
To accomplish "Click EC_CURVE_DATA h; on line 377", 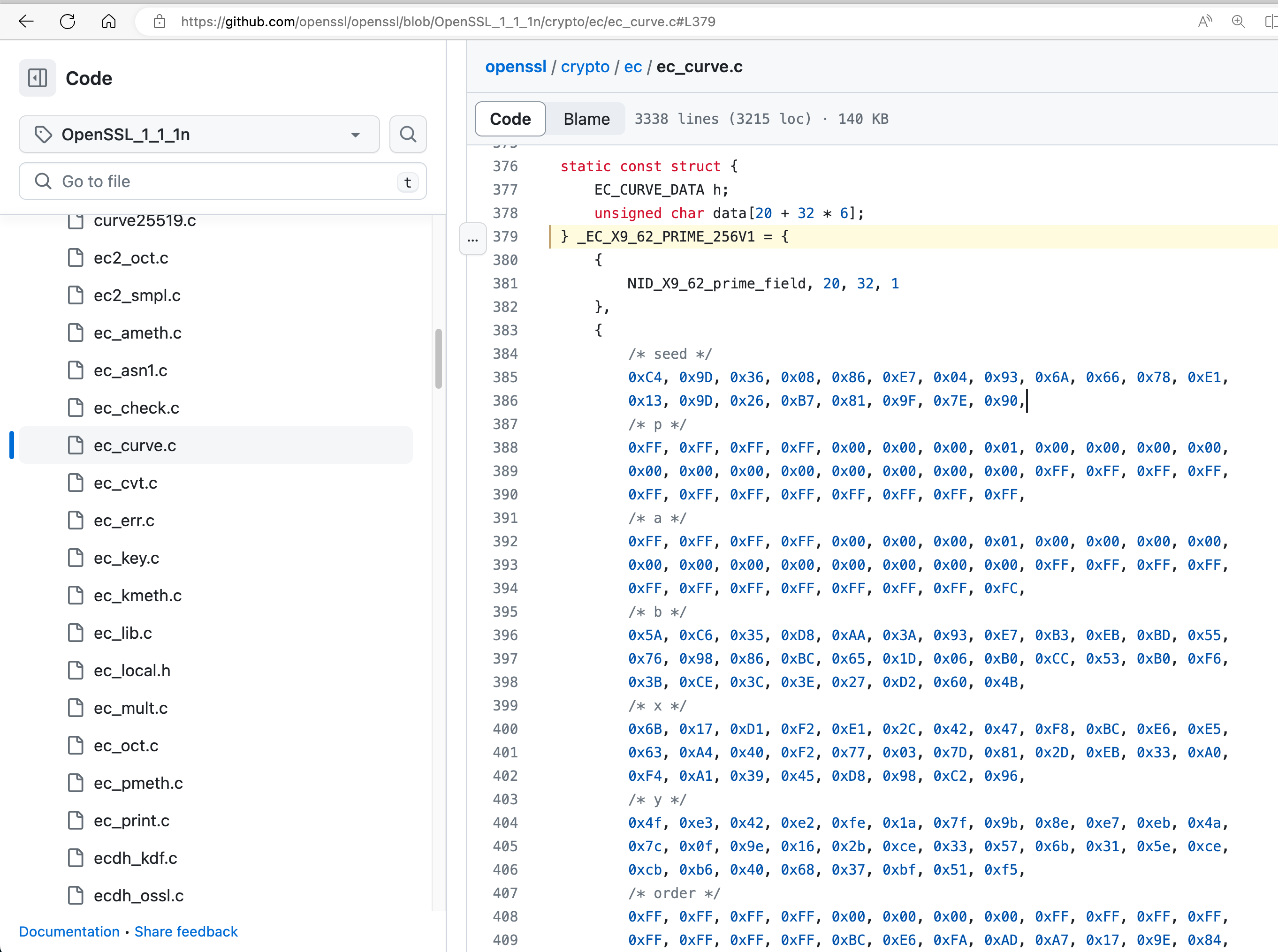I will click(x=661, y=189).
